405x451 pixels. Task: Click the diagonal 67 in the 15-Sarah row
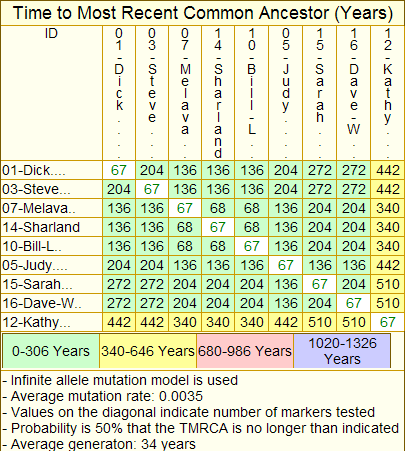pyautogui.click(x=320, y=284)
